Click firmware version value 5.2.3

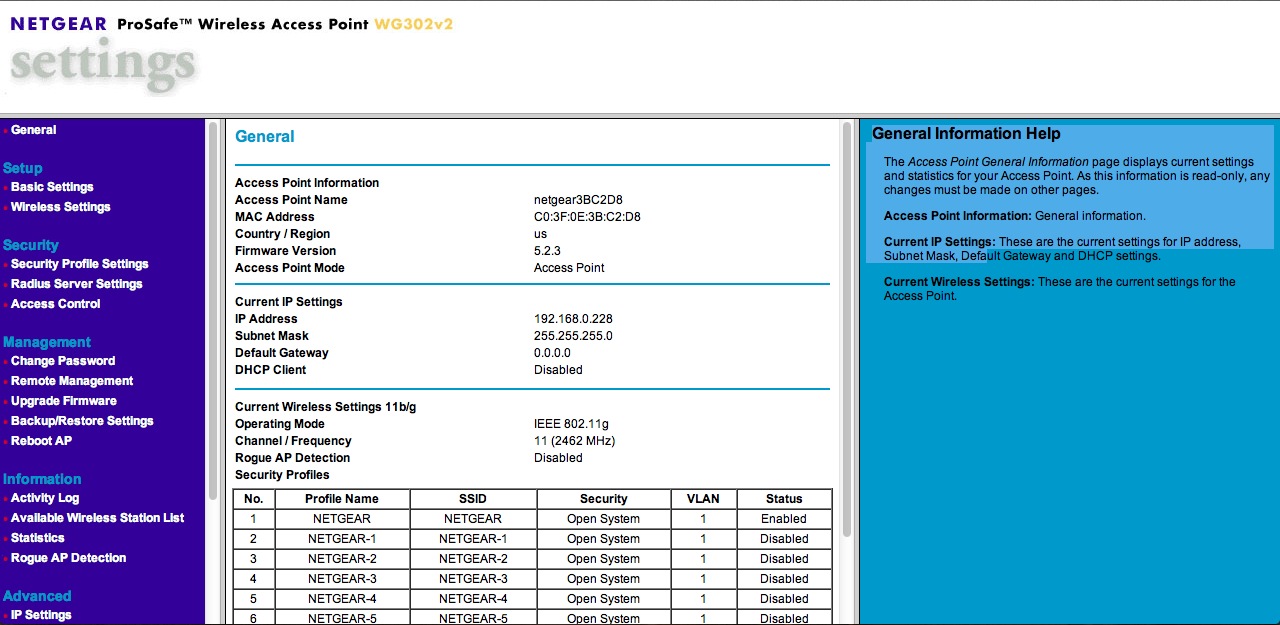[x=547, y=251]
